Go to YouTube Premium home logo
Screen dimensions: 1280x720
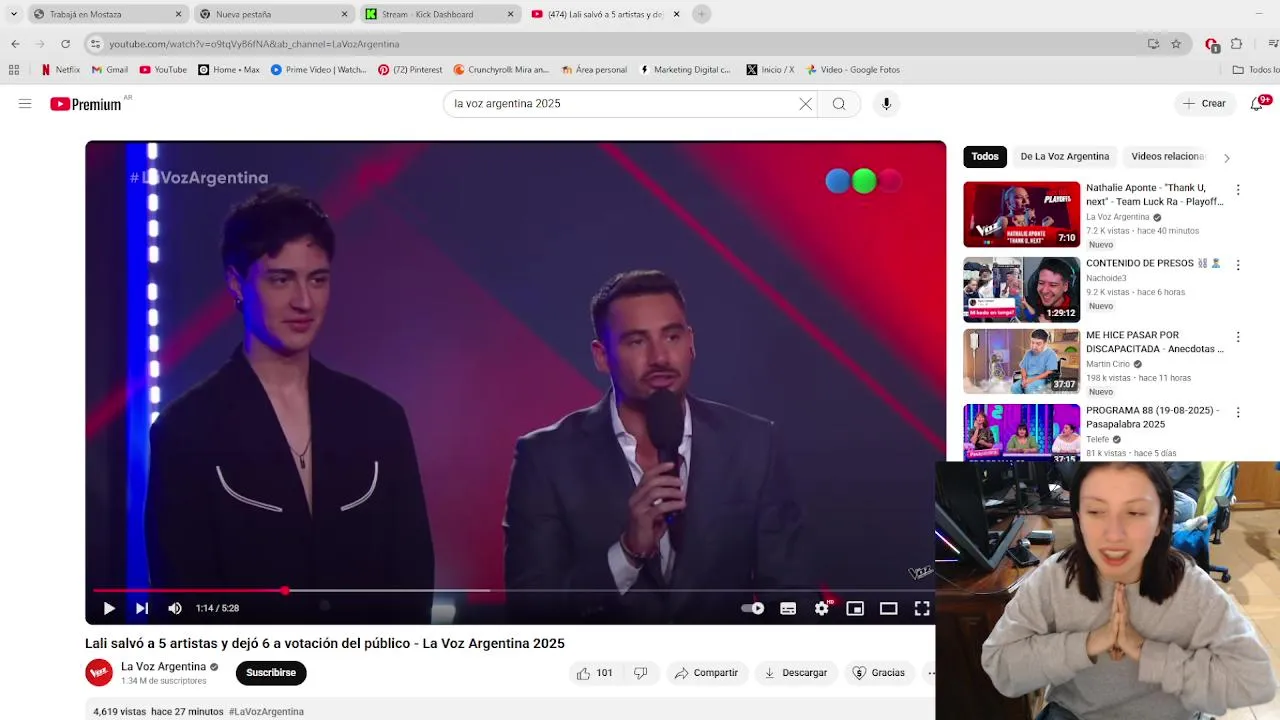point(86,104)
